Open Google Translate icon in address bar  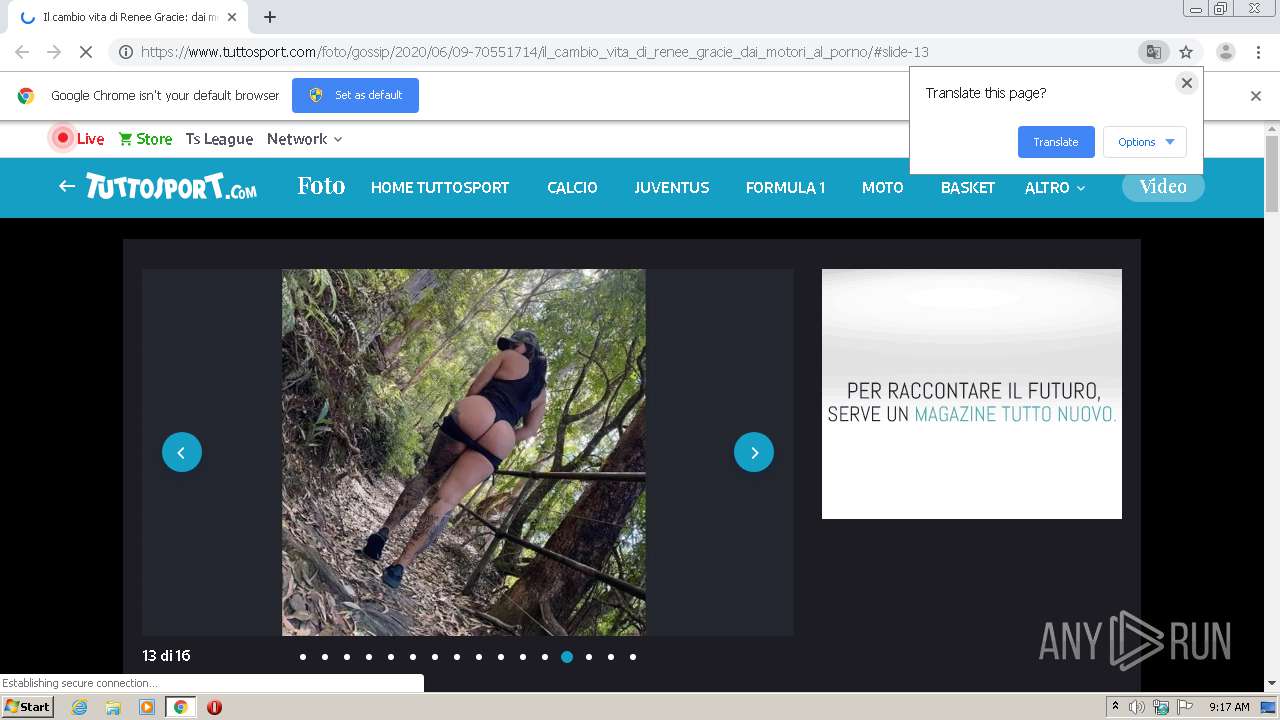1153,52
